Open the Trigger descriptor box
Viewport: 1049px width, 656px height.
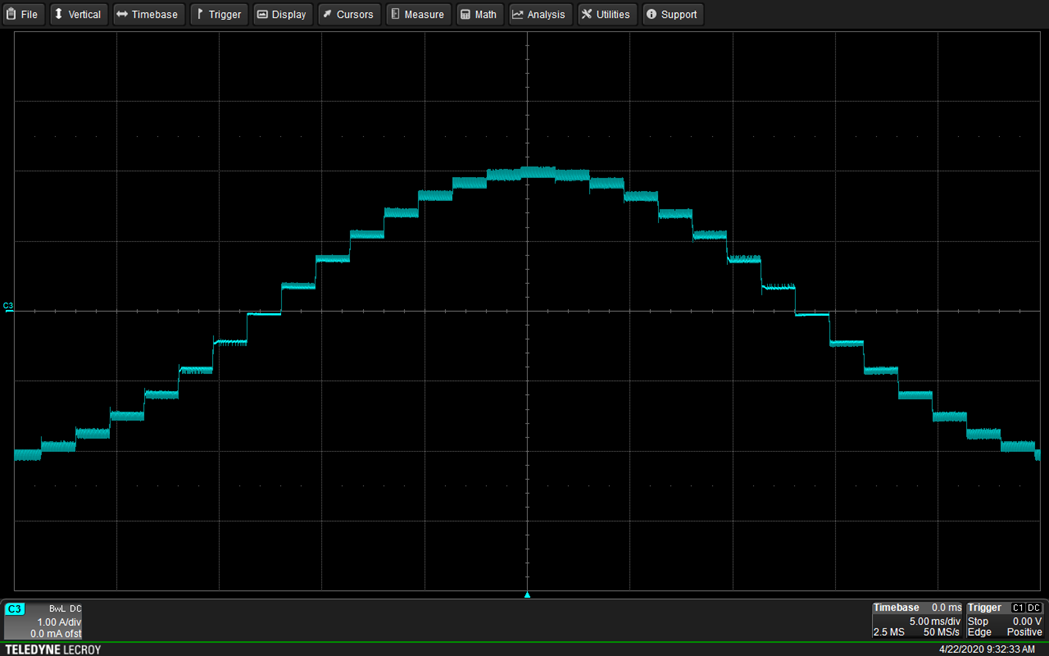1004,620
